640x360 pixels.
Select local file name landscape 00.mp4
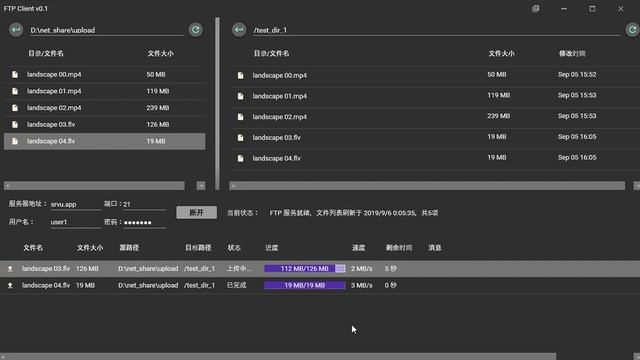coord(54,74)
